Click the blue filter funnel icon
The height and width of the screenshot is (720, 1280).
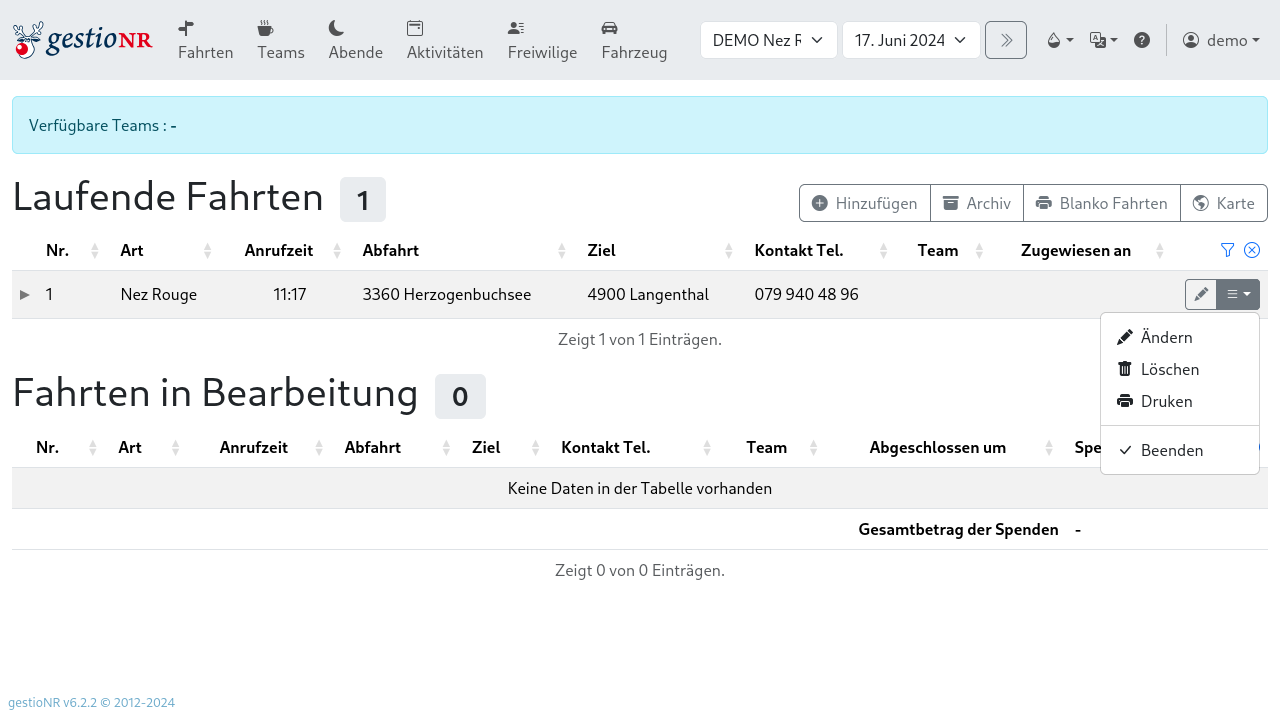1227,250
